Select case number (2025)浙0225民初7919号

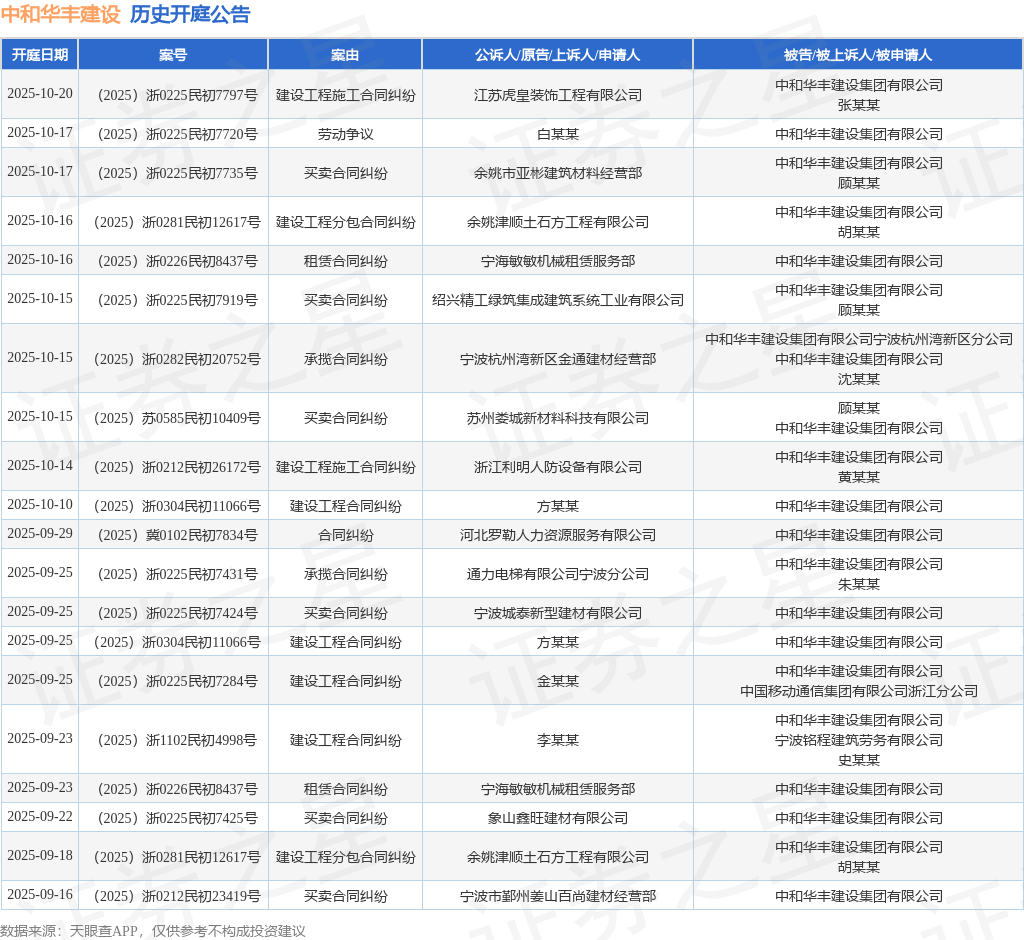[177, 300]
